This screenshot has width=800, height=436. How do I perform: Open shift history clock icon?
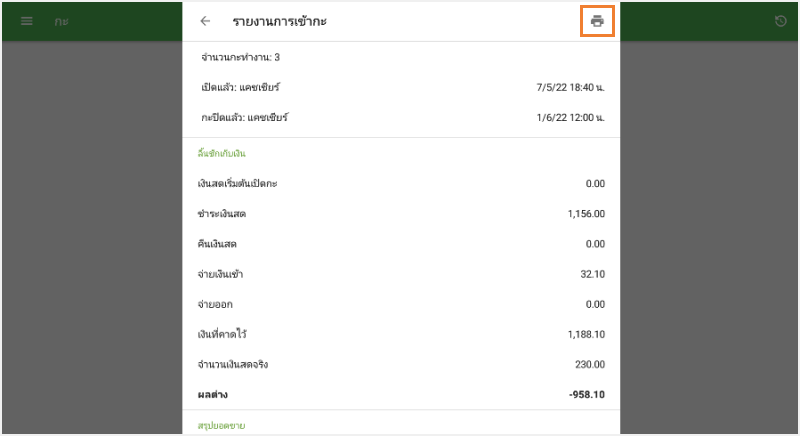tap(780, 21)
